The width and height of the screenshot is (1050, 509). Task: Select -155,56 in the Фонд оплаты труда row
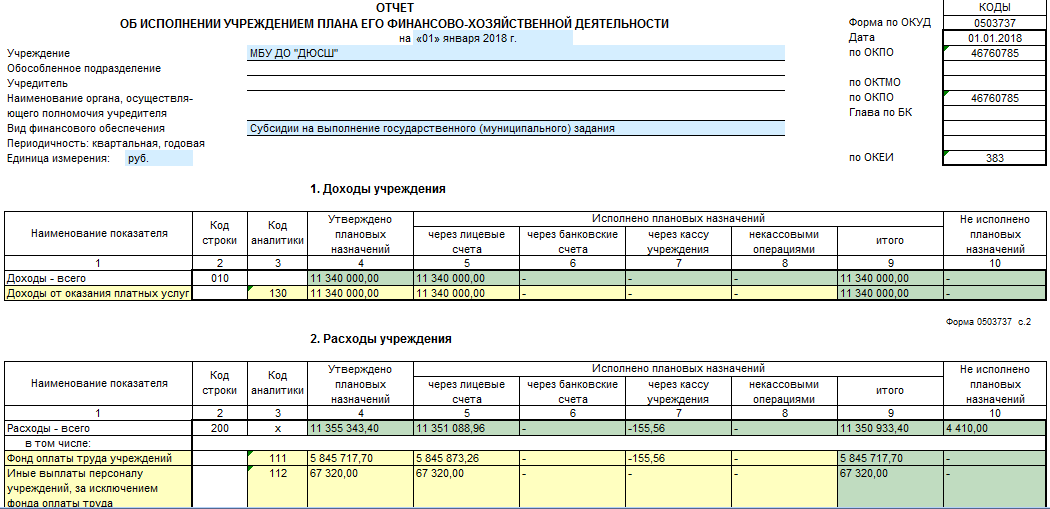(678, 459)
